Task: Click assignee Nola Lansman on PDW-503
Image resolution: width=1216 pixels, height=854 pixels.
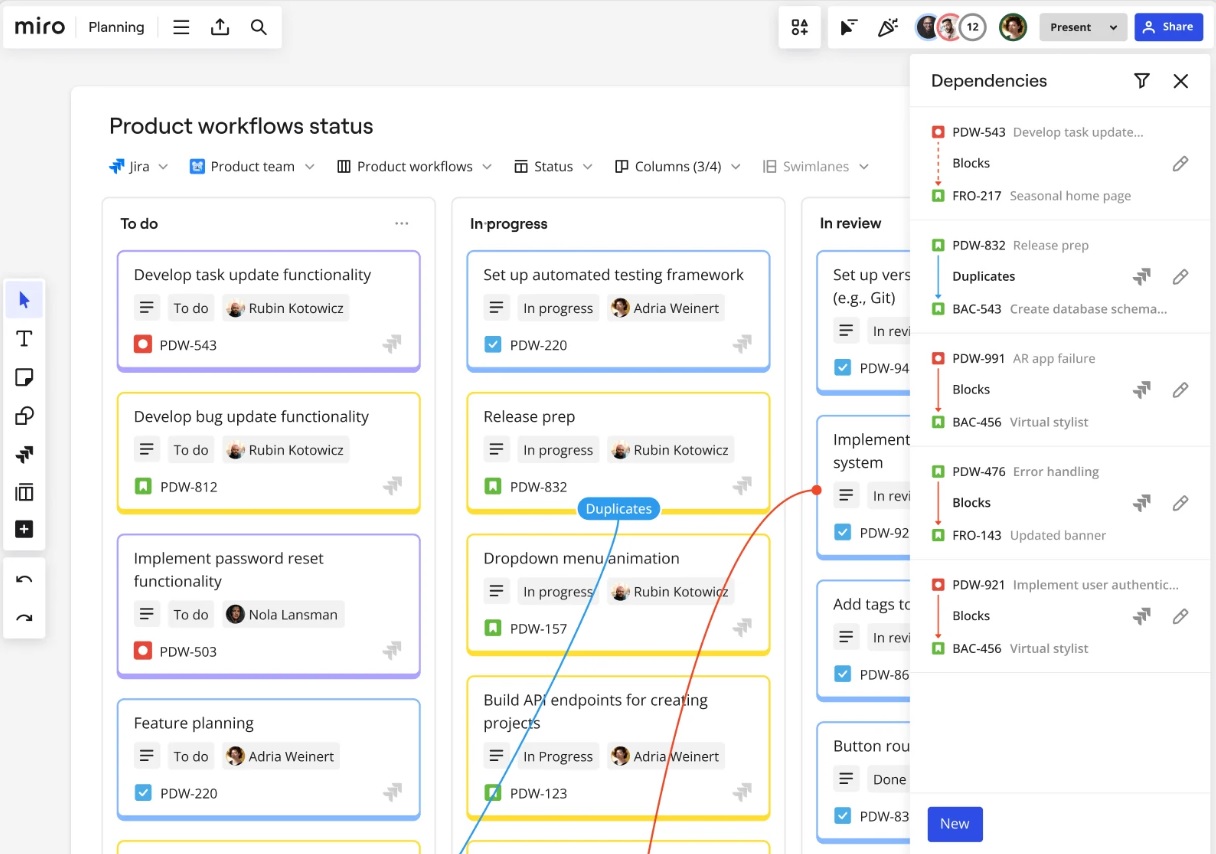Action: pyautogui.click(x=282, y=614)
